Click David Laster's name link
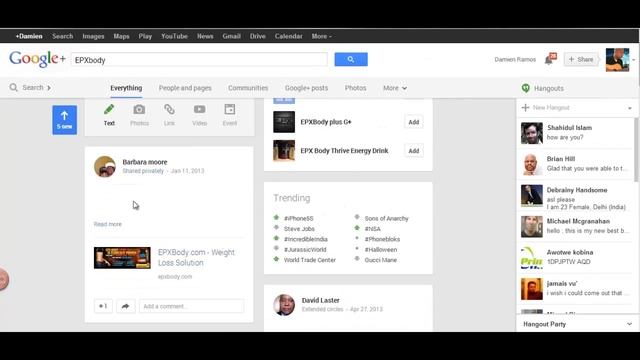This screenshot has width=640, height=360. pos(320,300)
